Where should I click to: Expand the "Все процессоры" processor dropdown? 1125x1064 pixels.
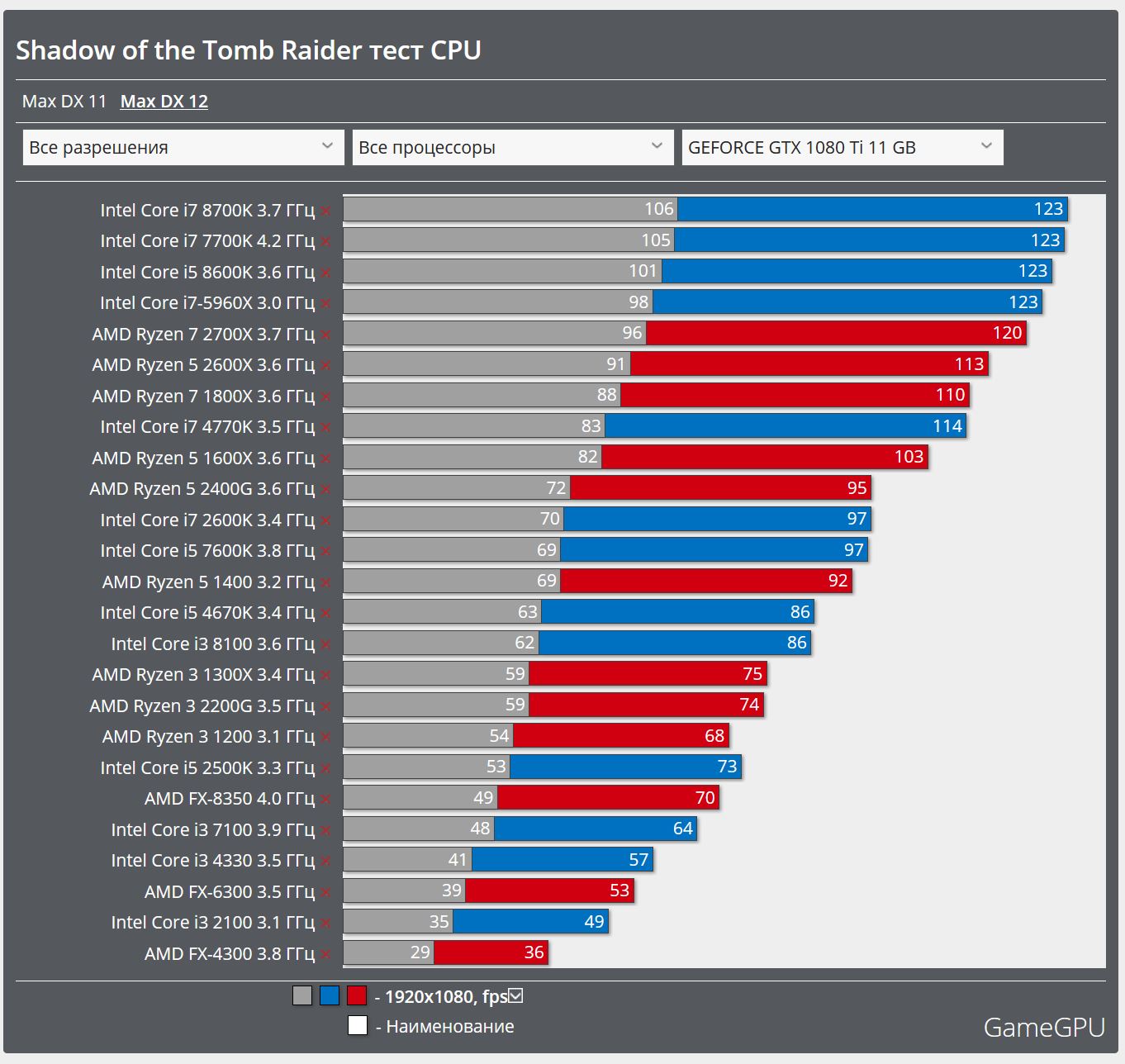tap(513, 147)
